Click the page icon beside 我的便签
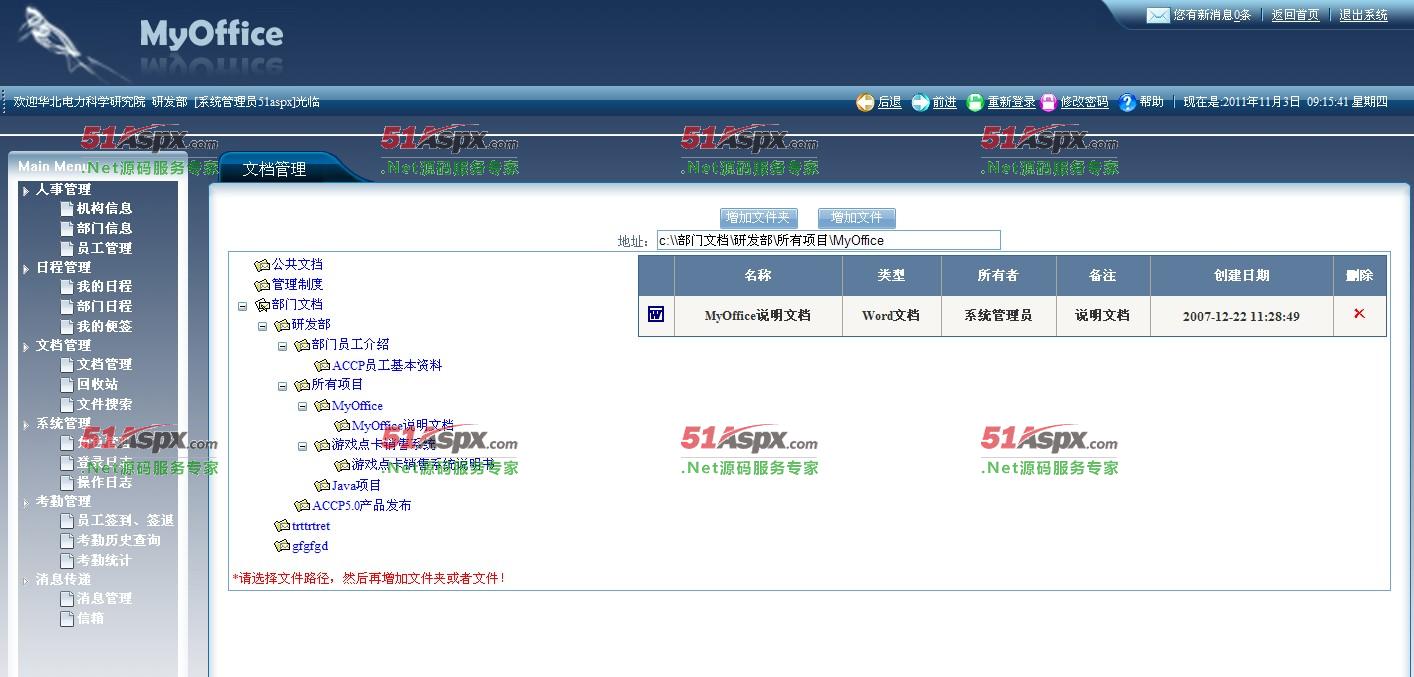Viewport: 1414px width, 677px height. [x=67, y=326]
